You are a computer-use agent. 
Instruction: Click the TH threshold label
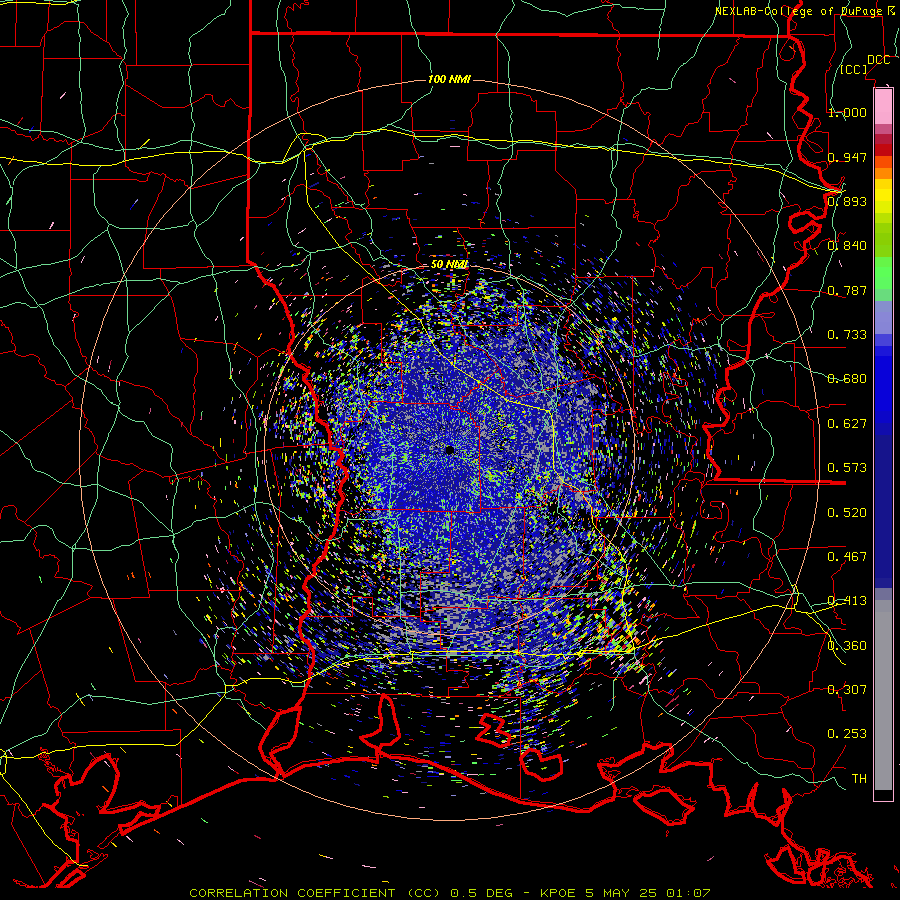[859, 779]
